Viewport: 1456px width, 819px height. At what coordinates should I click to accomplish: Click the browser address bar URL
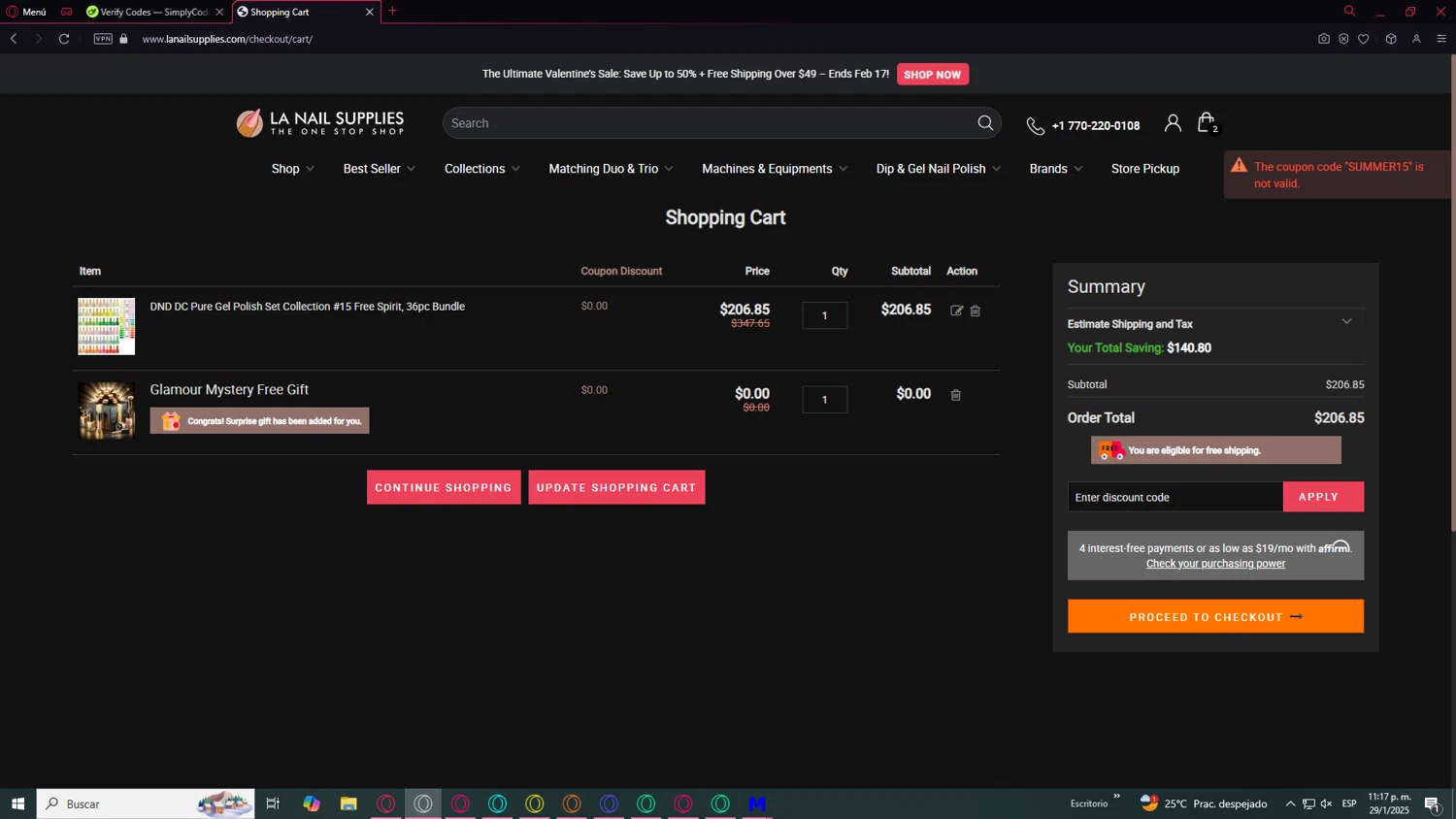(x=227, y=39)
